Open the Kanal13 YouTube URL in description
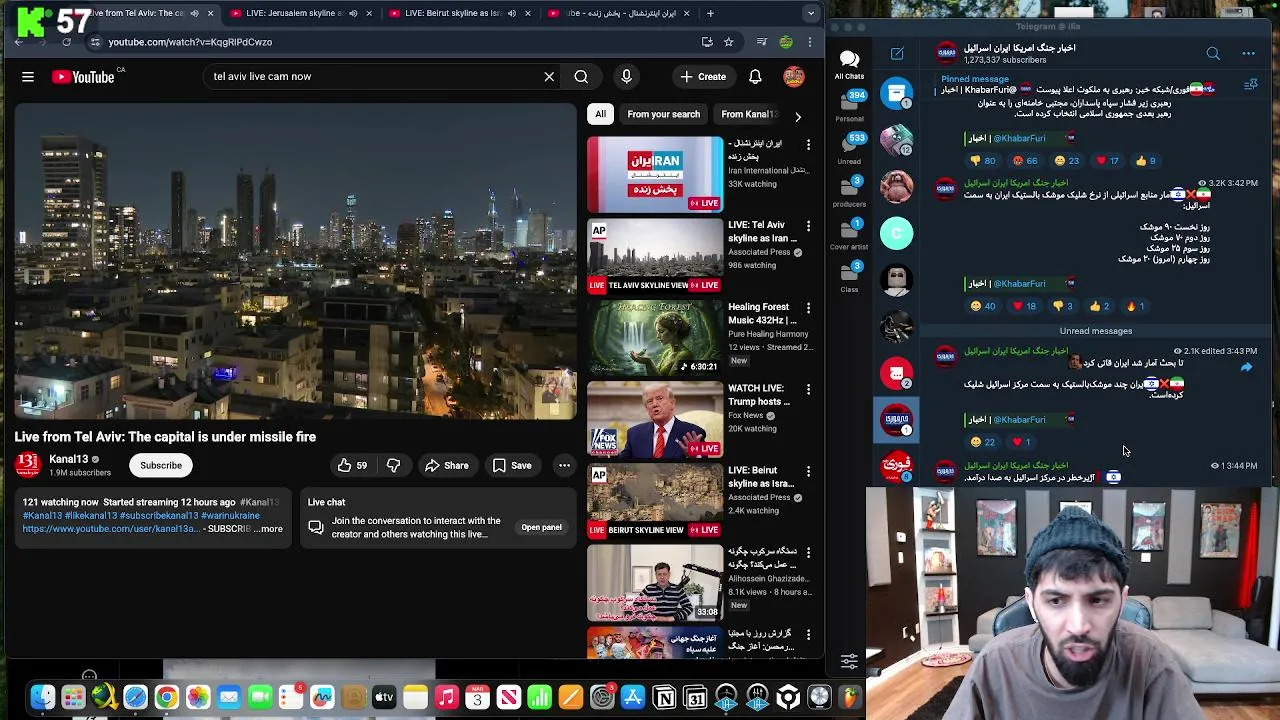 coord(110,529)
